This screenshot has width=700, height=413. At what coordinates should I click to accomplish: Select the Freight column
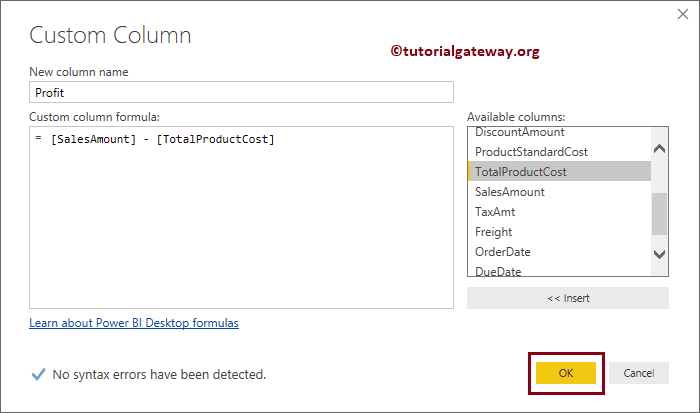pos(493,232)
